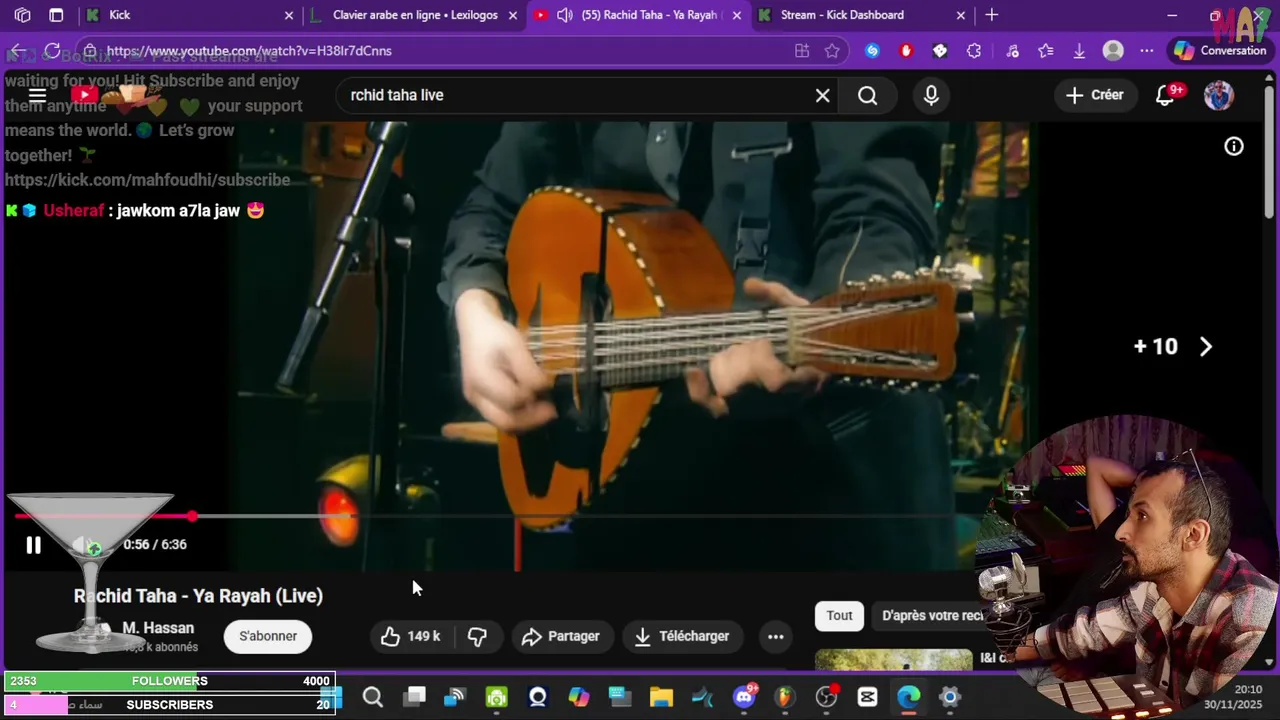Show video info card icon
This screenshot has height=720, width=1280.
point(1234,146)
